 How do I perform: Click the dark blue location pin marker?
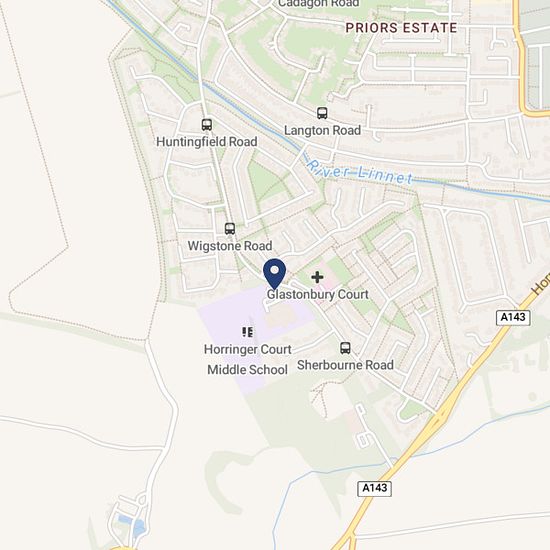click(275, 274)
